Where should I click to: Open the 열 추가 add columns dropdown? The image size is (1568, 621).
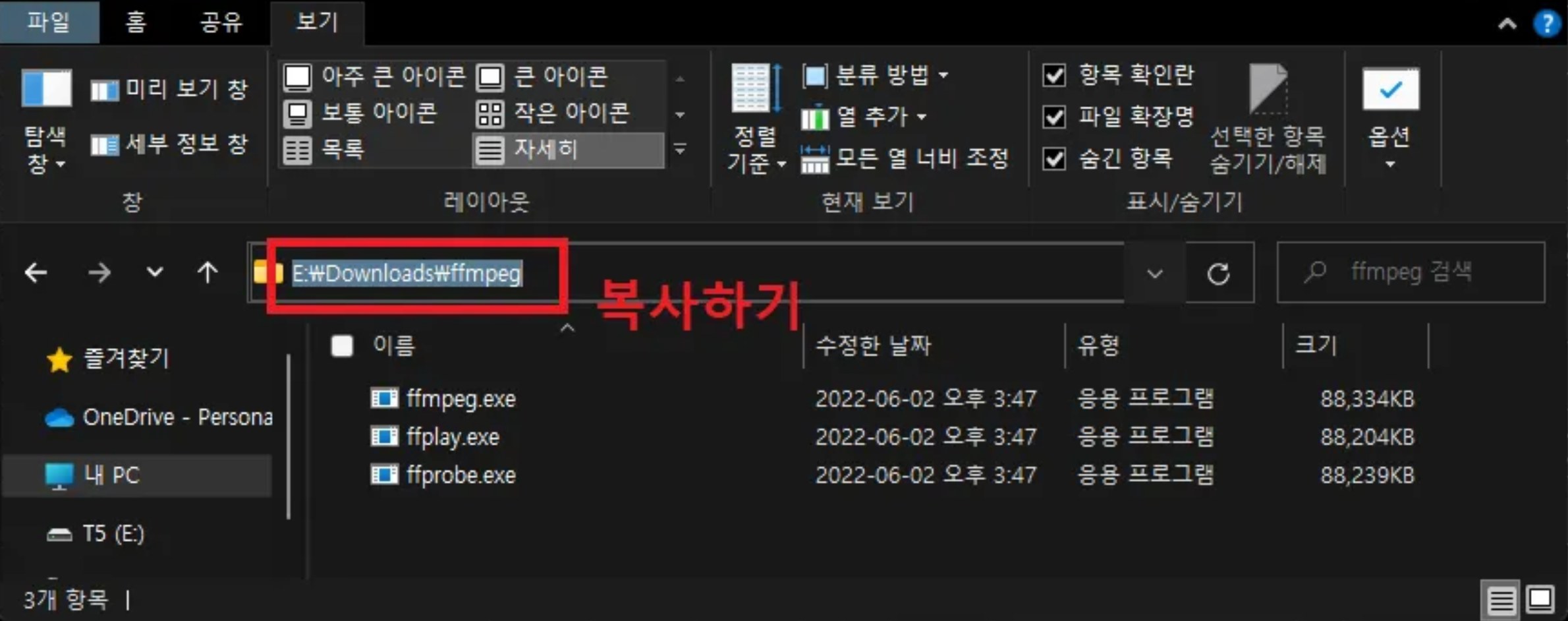pyautogui.click(x=864, y=117)
